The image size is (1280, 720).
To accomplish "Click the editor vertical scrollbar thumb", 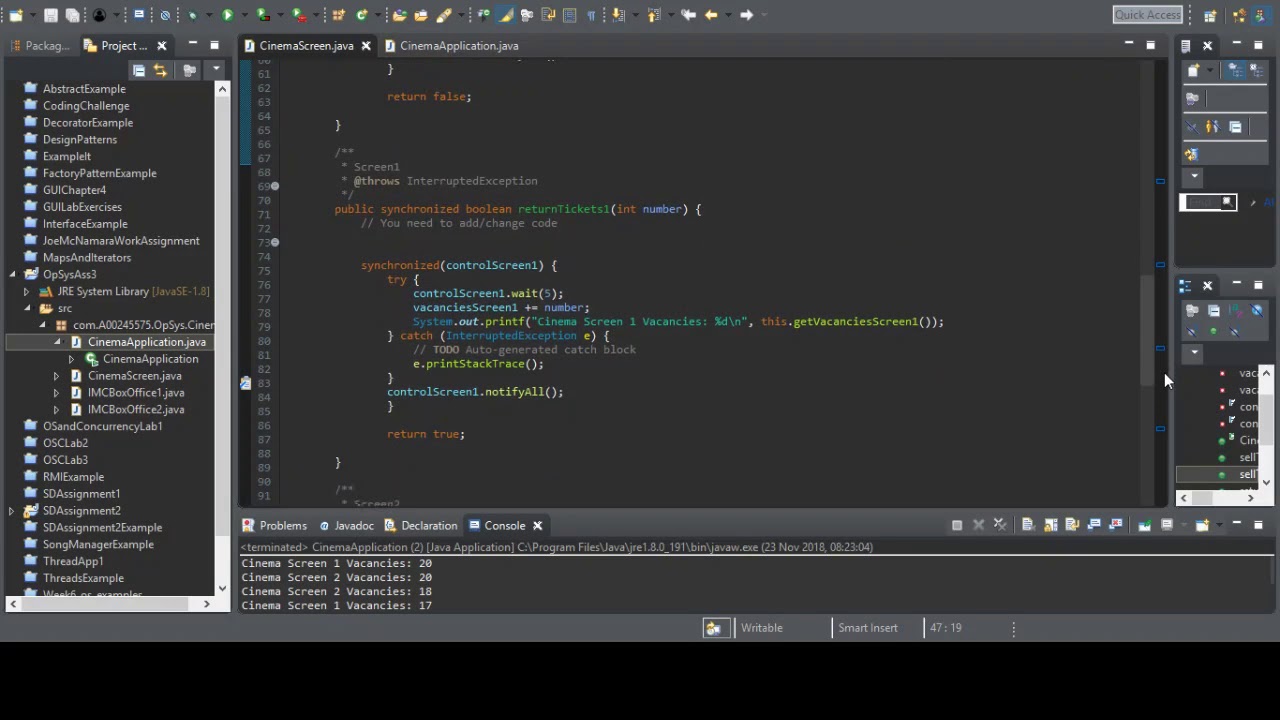I will (x=1147, y=330).
